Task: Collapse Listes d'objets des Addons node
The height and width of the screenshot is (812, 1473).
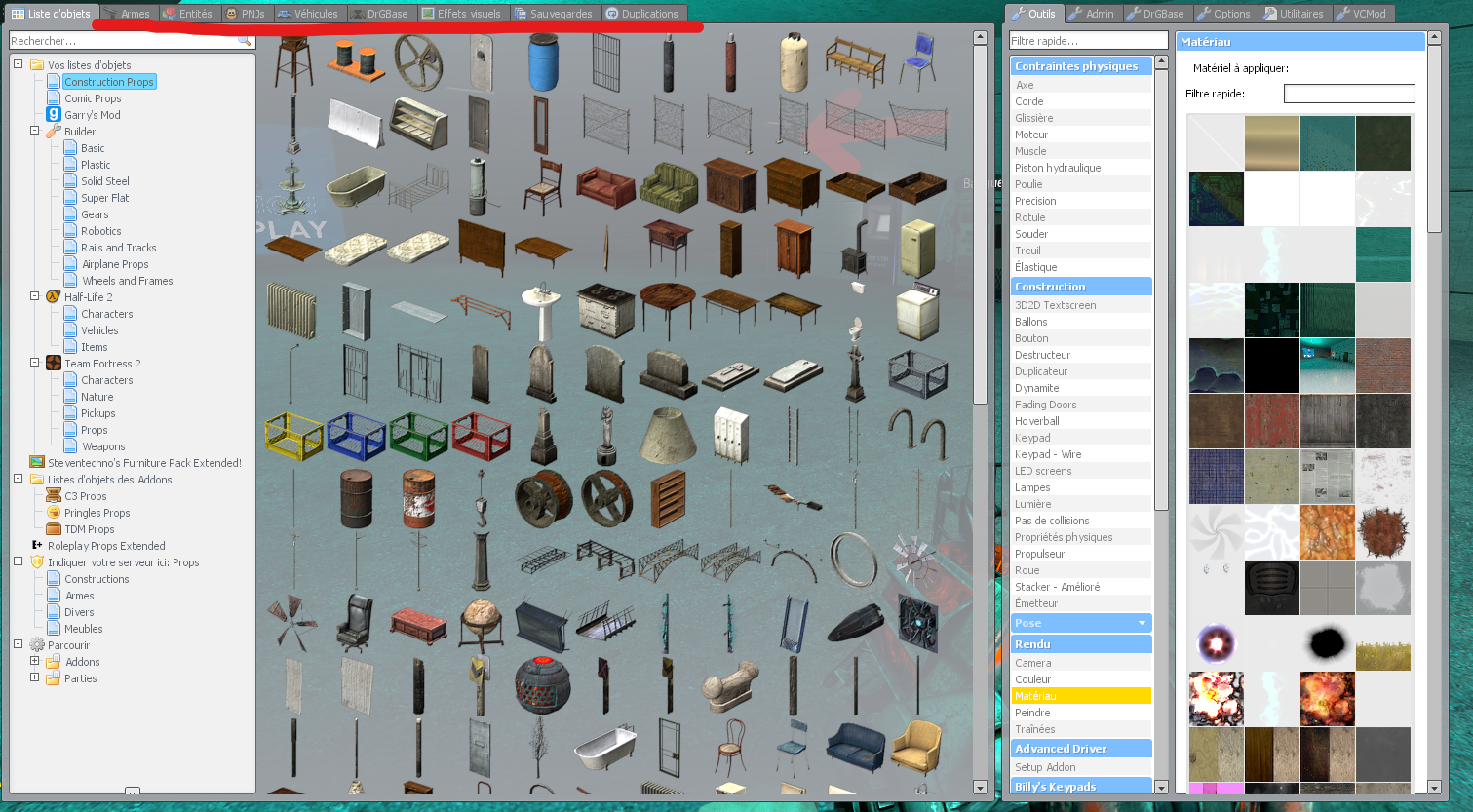Action: [x=19, y=479]
